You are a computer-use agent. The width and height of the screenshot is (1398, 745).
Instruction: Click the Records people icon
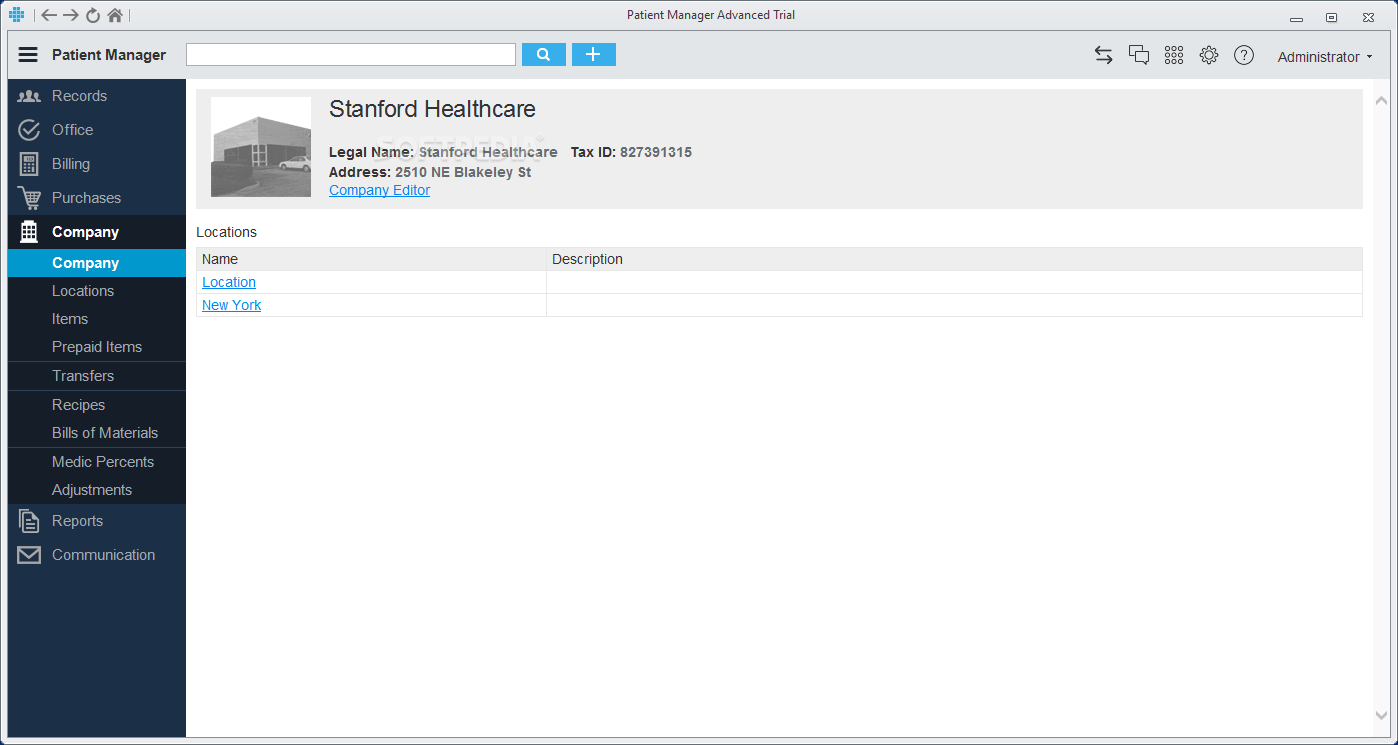click(x=29, y=96)
